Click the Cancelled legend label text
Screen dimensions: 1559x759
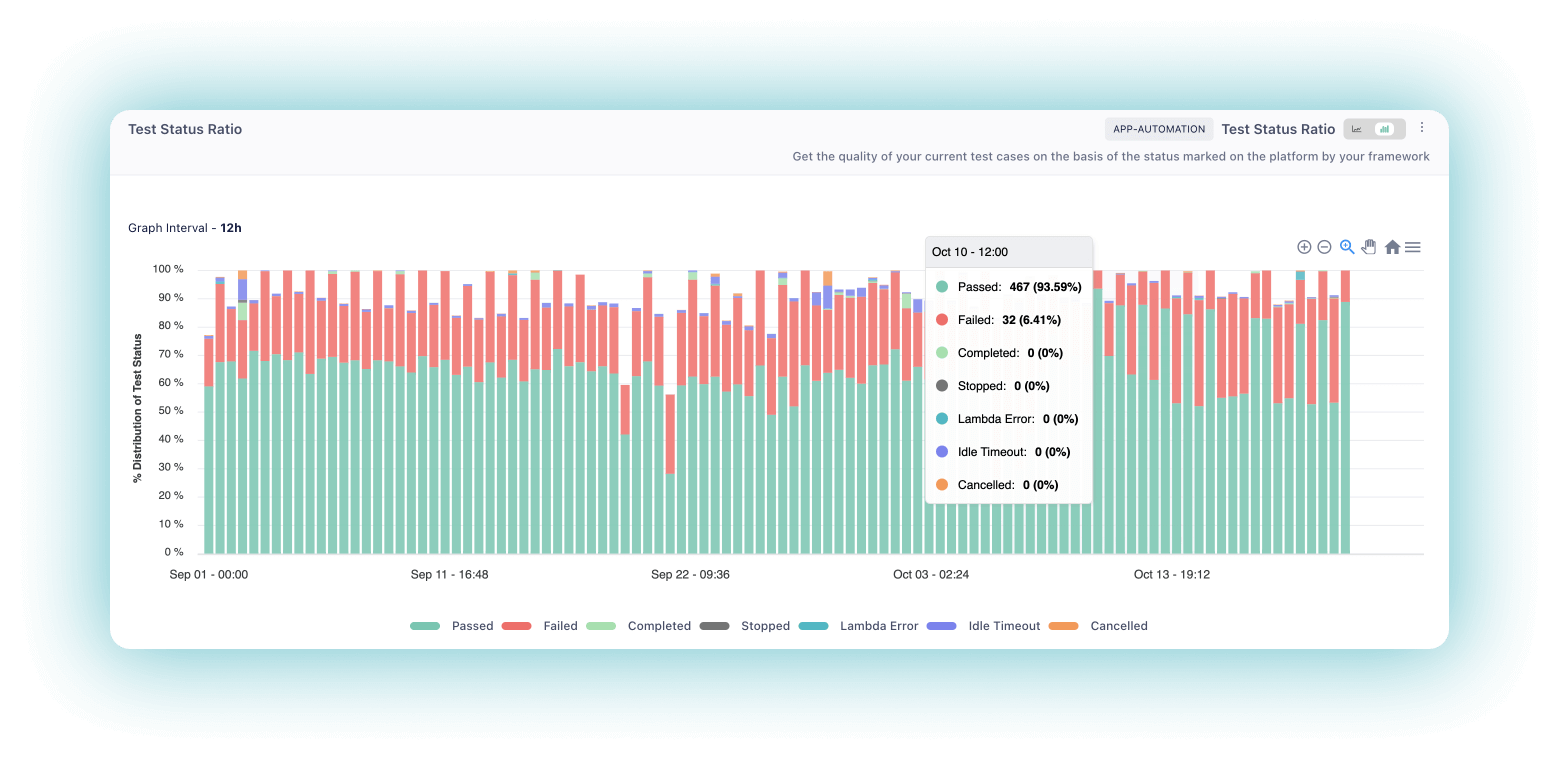click(1119, 625)
